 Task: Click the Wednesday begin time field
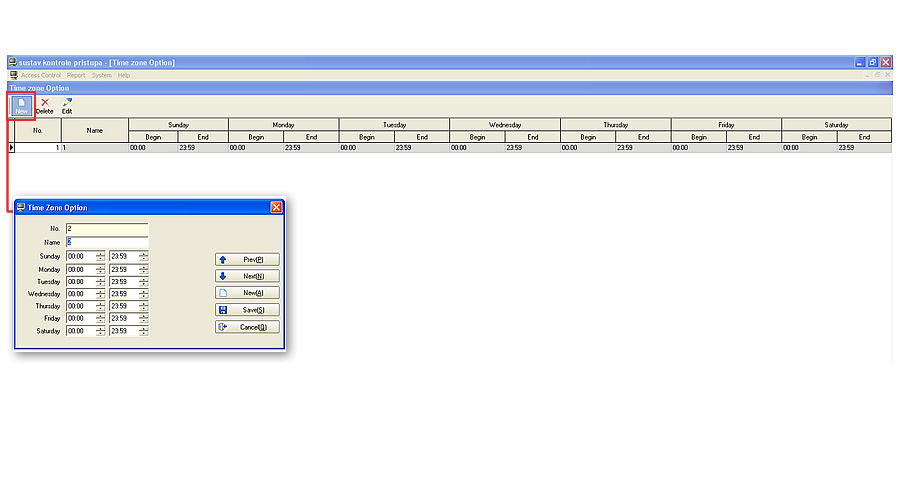[x=80, y=294]
